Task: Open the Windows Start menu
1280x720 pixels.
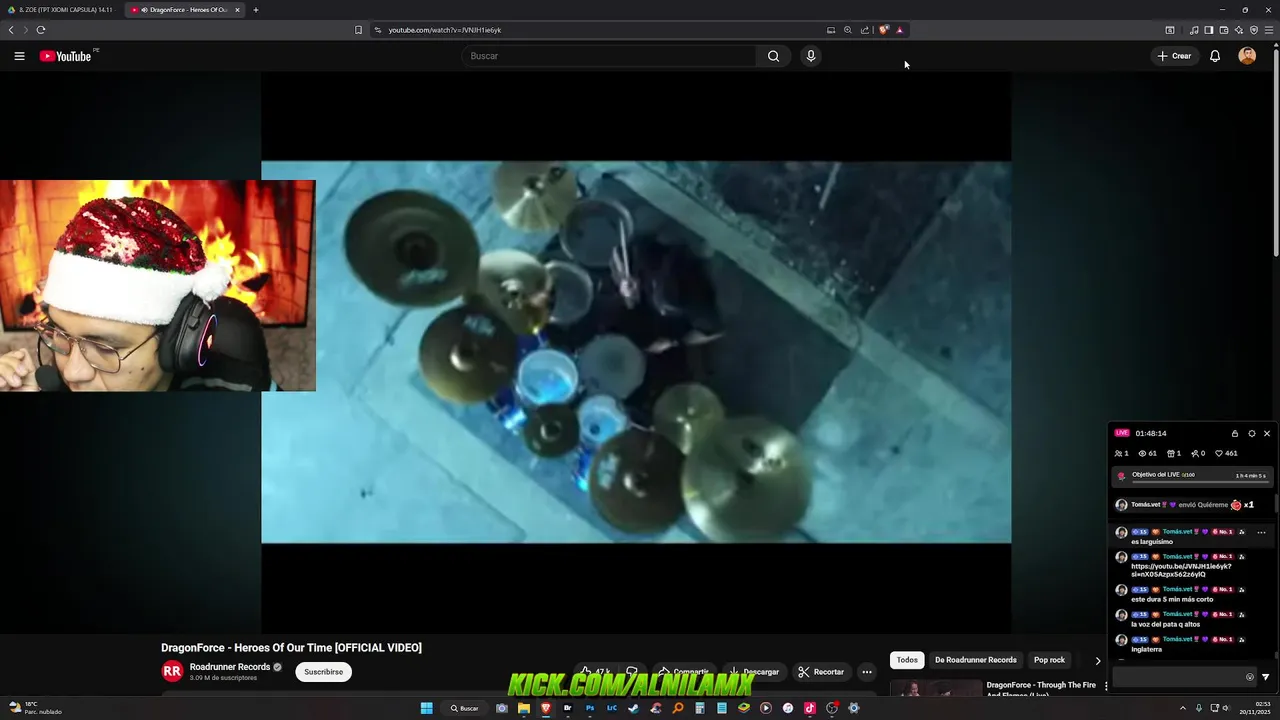Action: pyautogui.click(x=427, y=708)
